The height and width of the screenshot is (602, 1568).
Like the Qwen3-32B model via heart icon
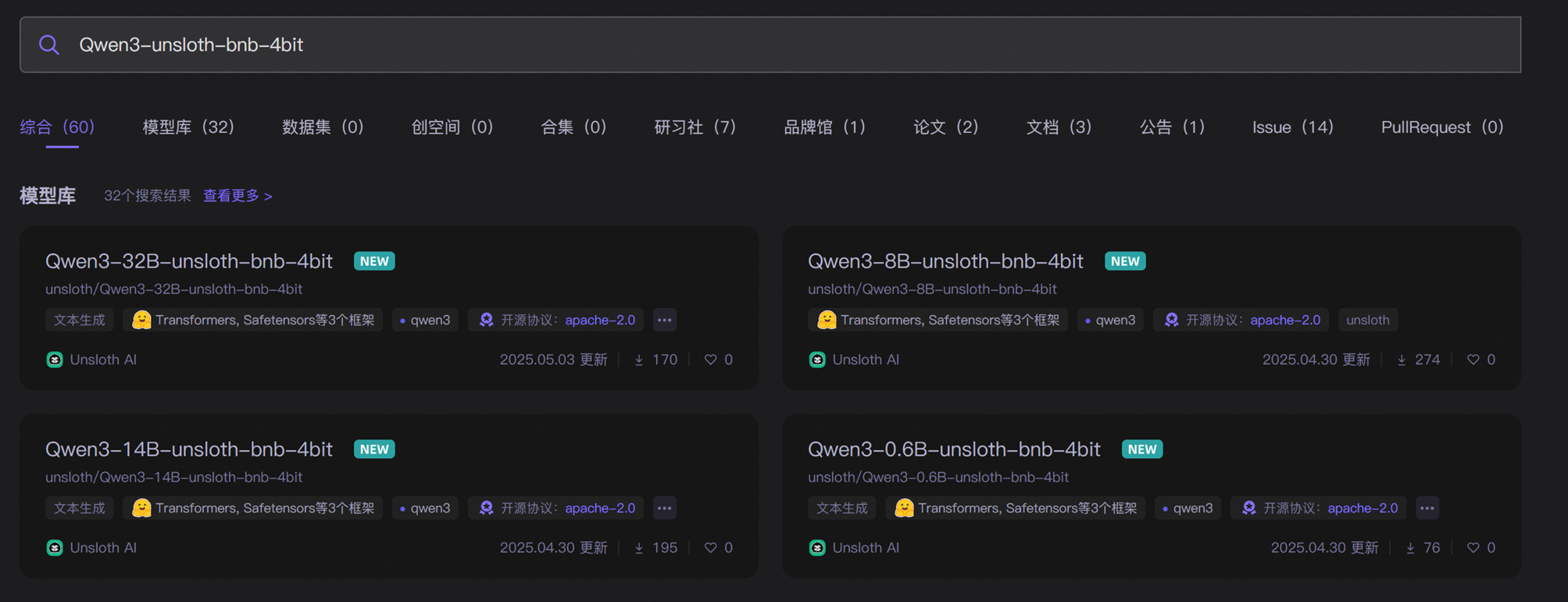(x=710, y=360)
